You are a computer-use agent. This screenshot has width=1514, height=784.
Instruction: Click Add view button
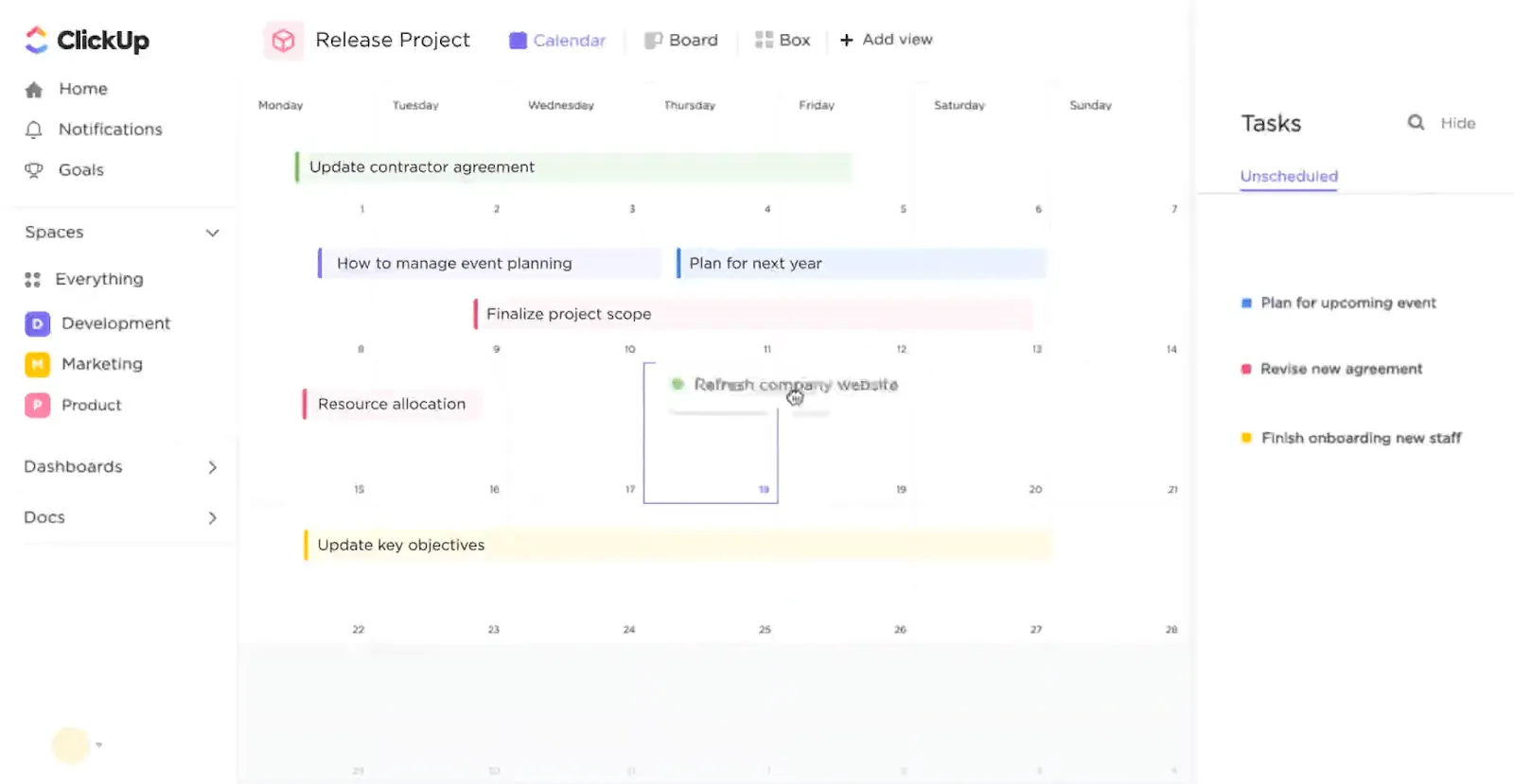point(887,40)
